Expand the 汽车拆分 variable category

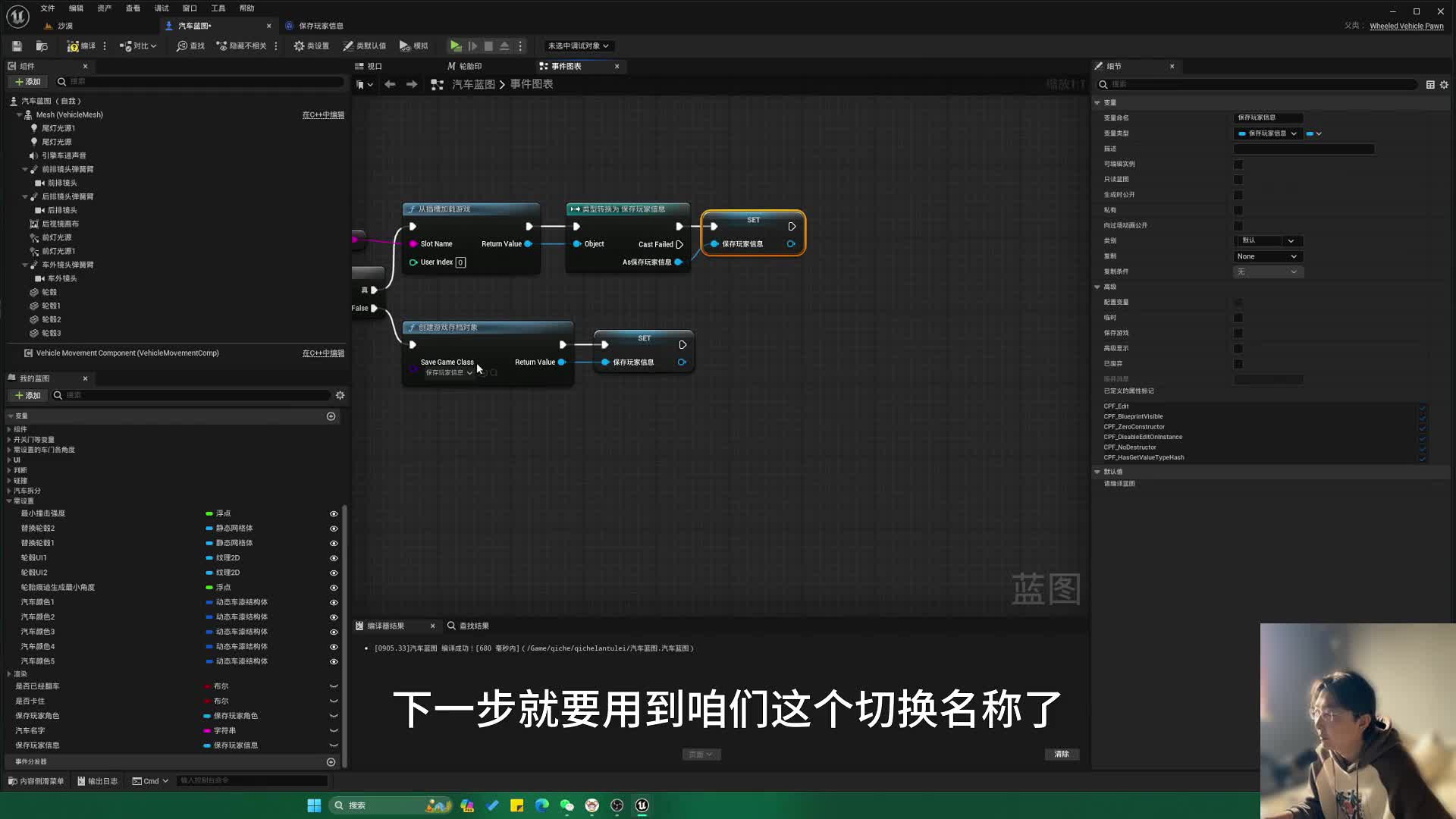(x=9, y=491)
